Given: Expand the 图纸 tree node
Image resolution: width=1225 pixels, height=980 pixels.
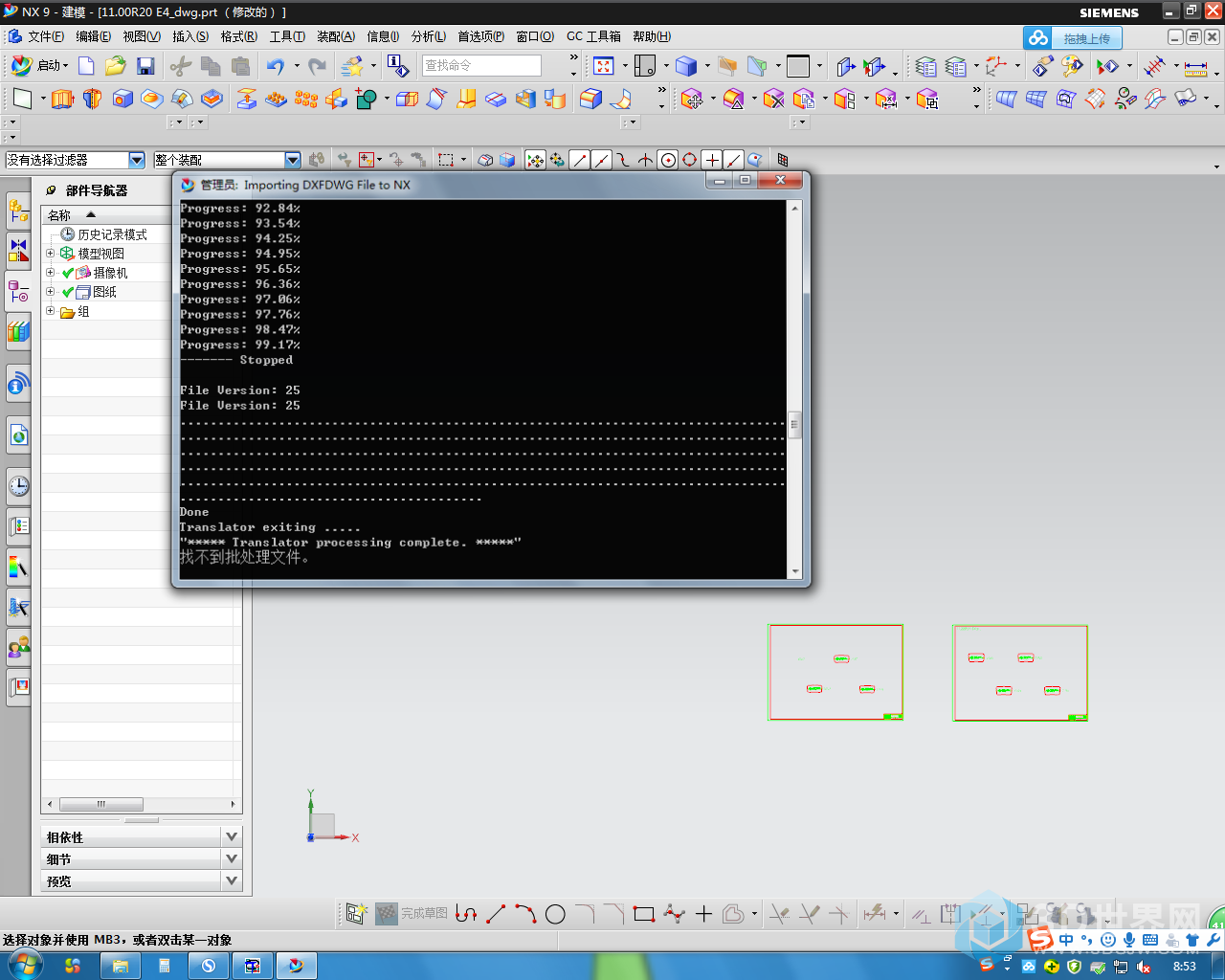Looking at the screenshot, I should click(x=50, y=292).
